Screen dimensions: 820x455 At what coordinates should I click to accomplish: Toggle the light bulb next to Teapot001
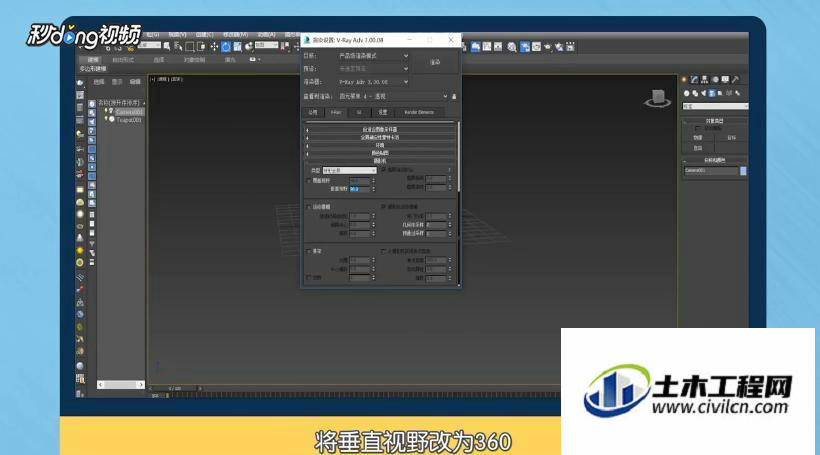click(x=106, y=119)
